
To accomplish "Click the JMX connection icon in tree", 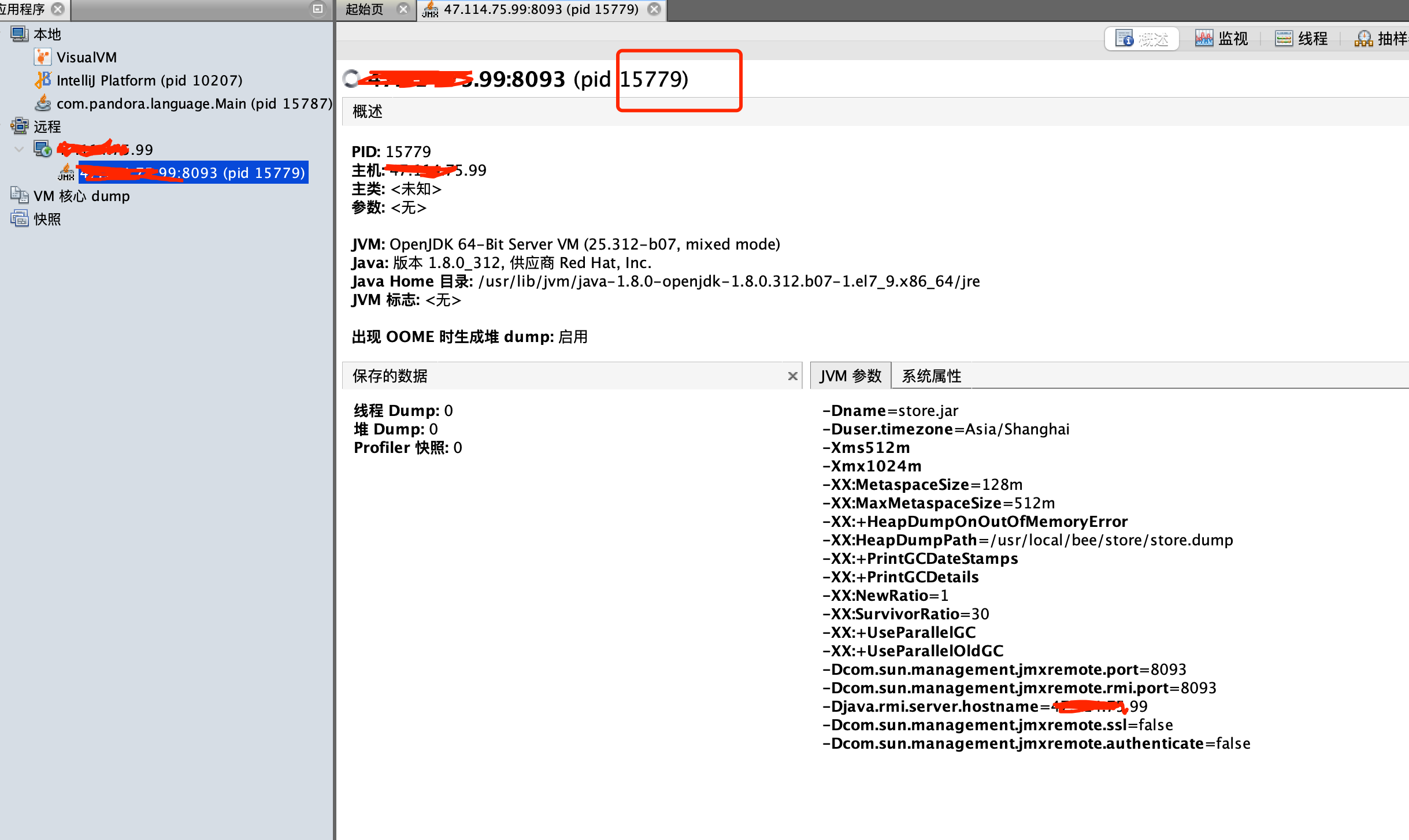I will pos(66,173).
